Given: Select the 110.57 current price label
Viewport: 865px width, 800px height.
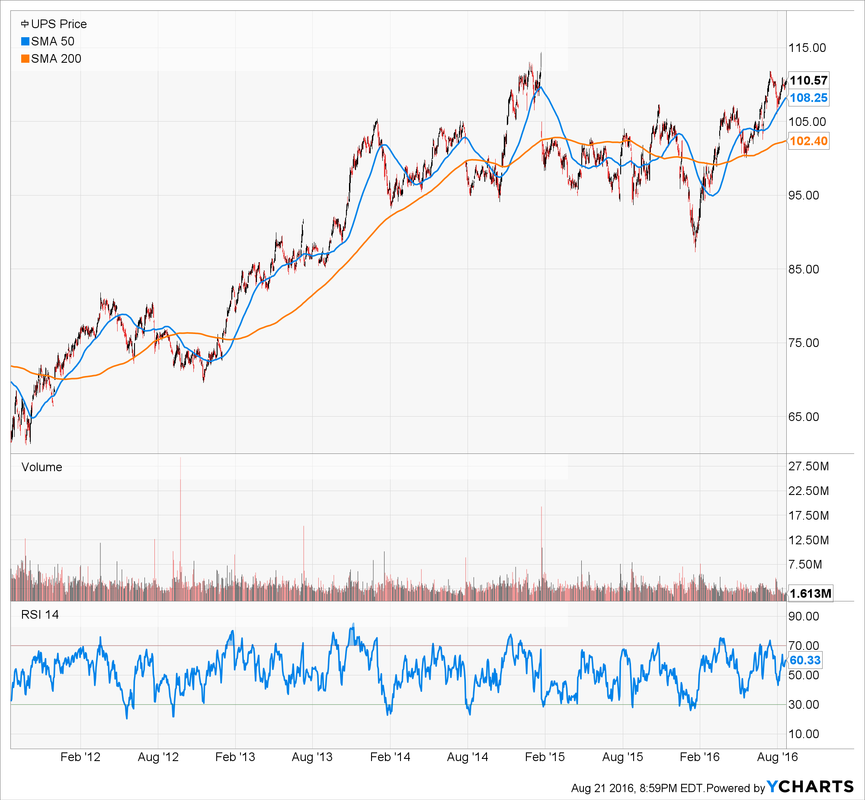Looking at the screenshot, I should pos(808,81).
